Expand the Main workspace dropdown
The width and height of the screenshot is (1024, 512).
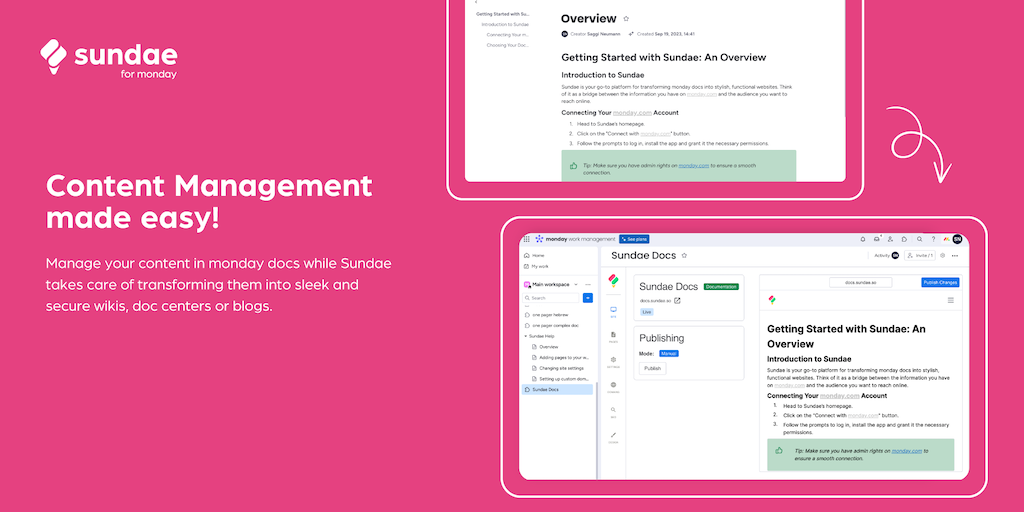[x=576, y=285]
